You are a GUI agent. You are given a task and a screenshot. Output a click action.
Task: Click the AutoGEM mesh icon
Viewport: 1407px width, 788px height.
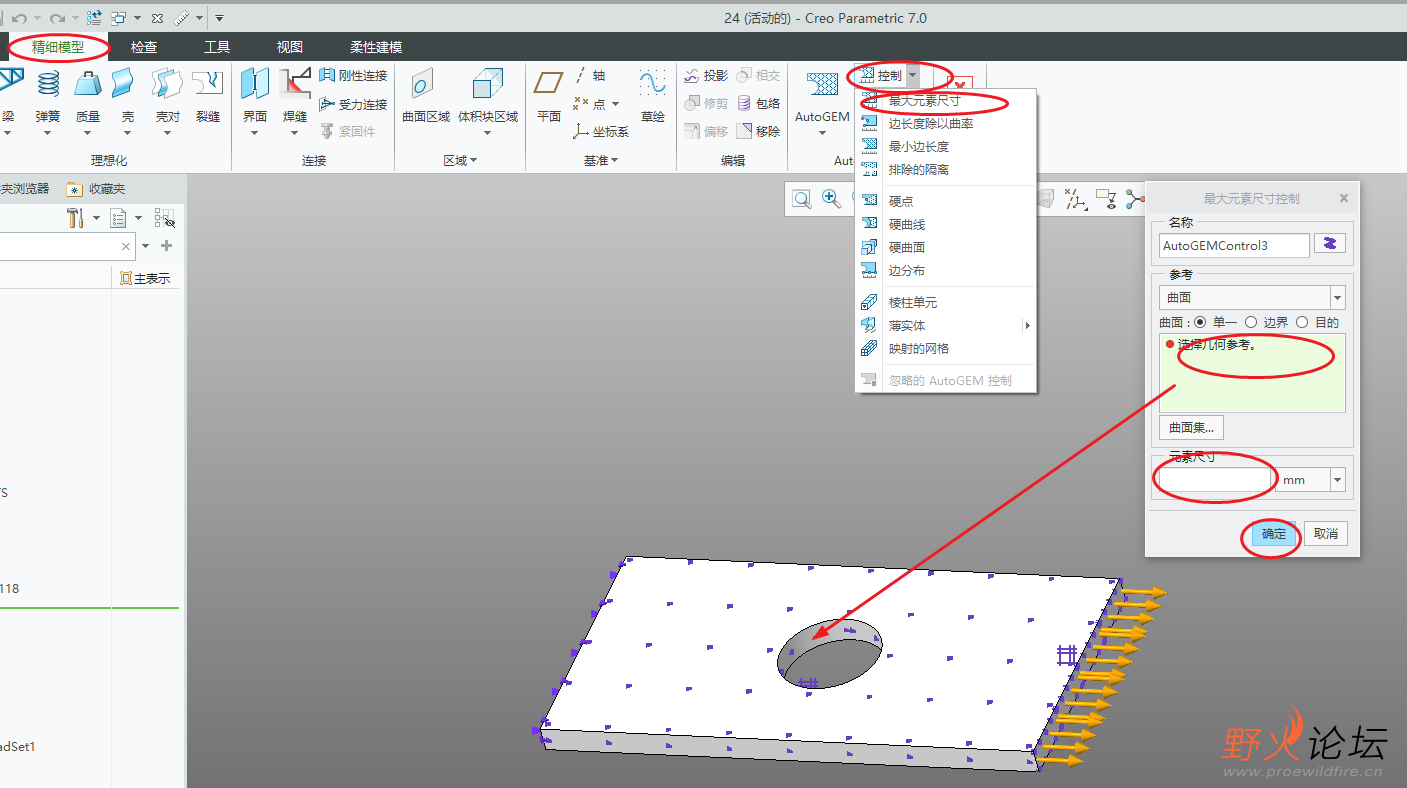[x=822, y=85]
